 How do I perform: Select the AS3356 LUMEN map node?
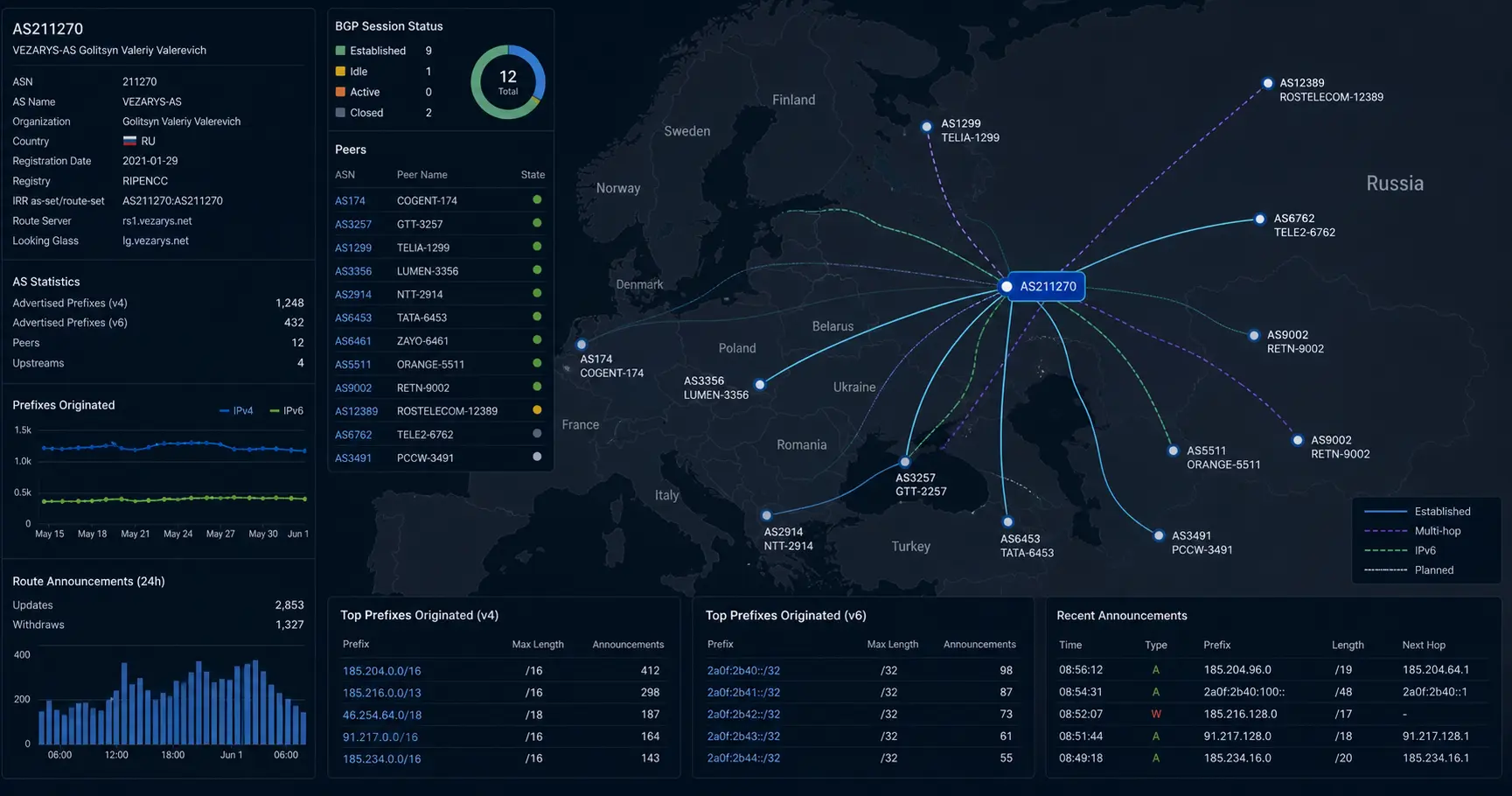click(x=760, y=385)
